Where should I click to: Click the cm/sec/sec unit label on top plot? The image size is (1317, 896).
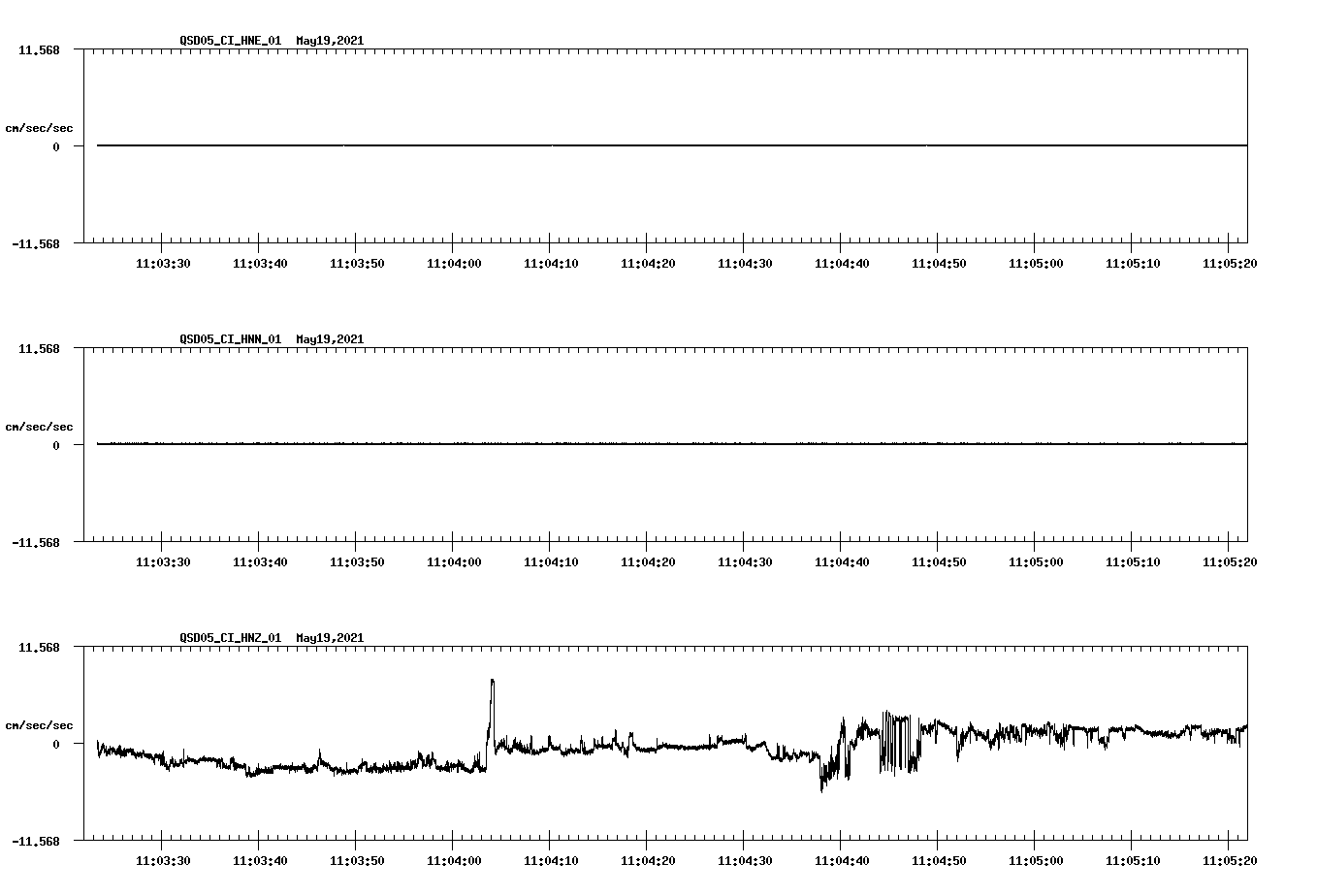(x=41, y=127)
